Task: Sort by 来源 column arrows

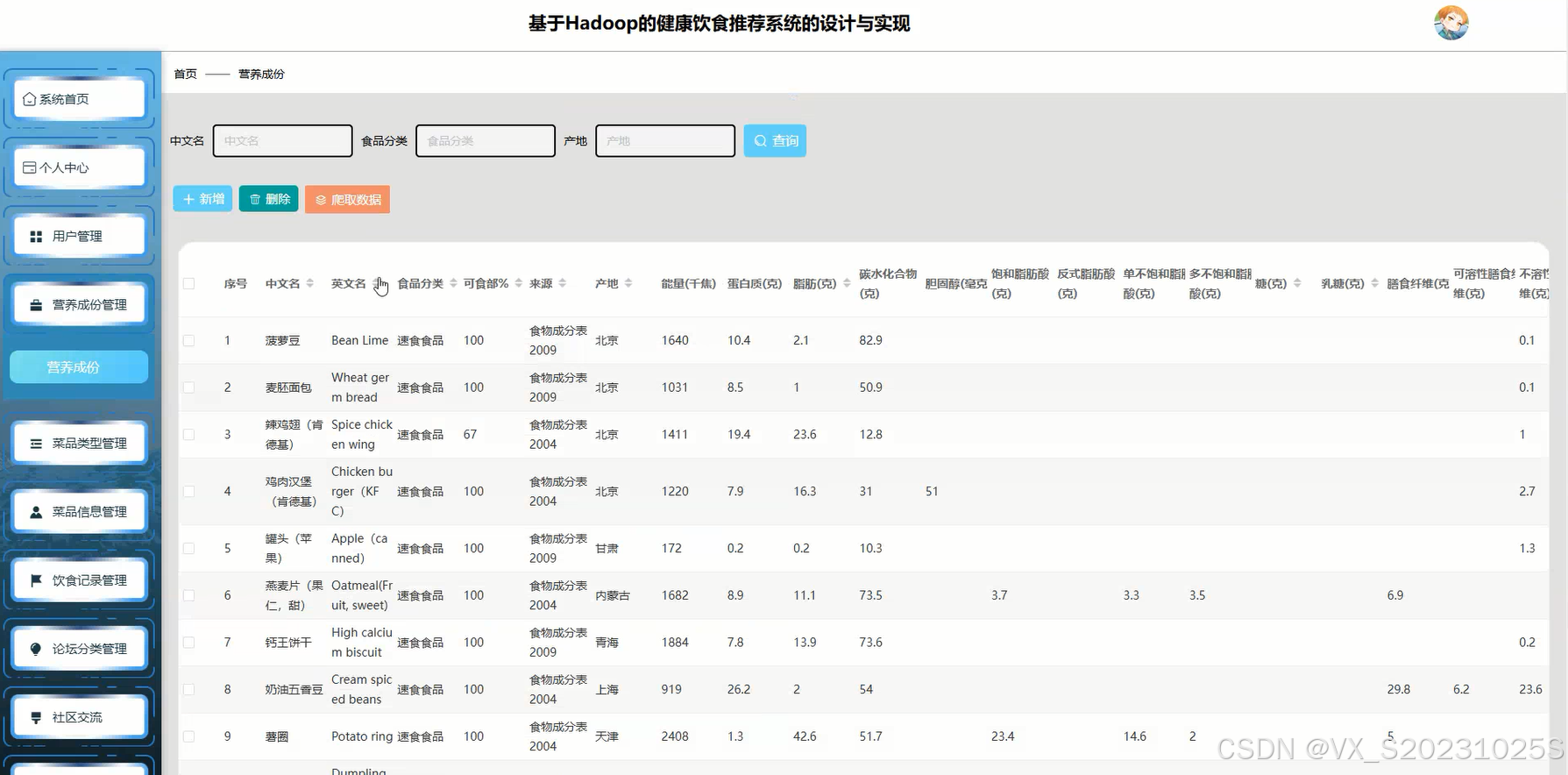Action: [x=563, y=283]
